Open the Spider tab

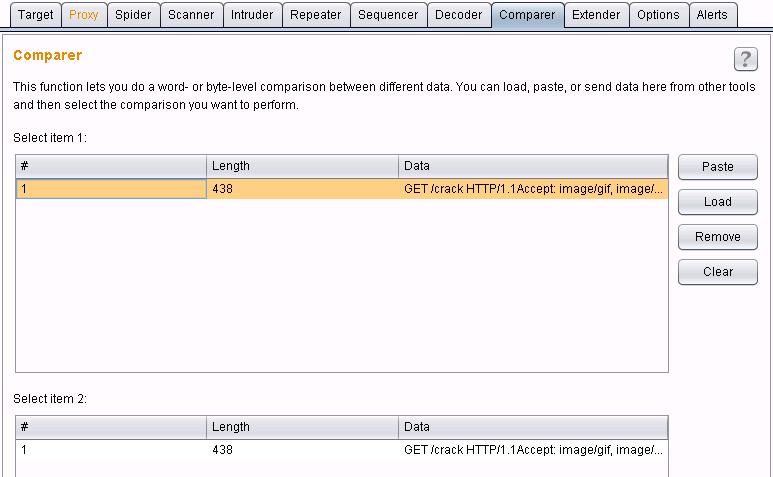point(133,15)
